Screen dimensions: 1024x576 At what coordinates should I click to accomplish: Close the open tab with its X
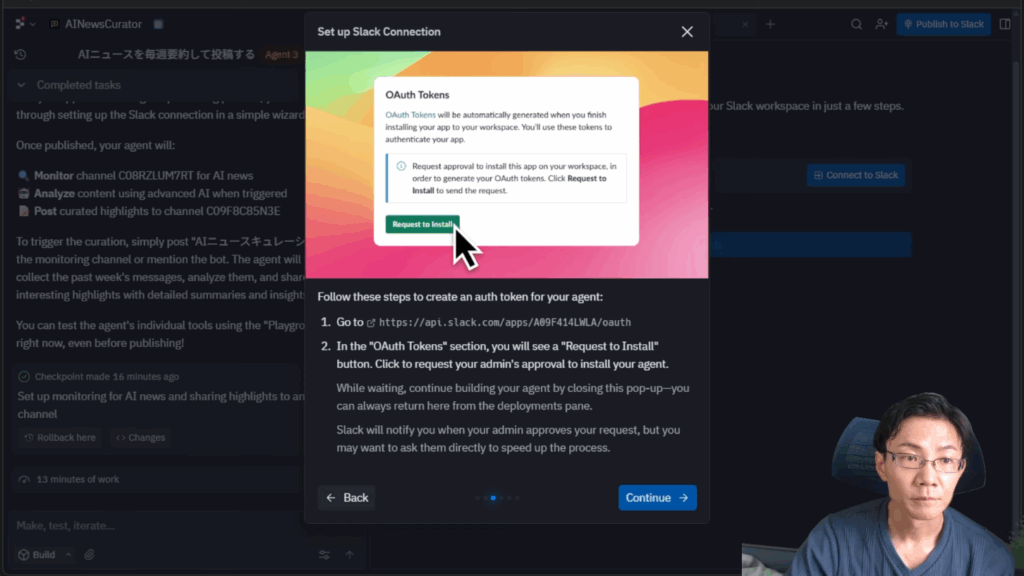pos(745,24)
